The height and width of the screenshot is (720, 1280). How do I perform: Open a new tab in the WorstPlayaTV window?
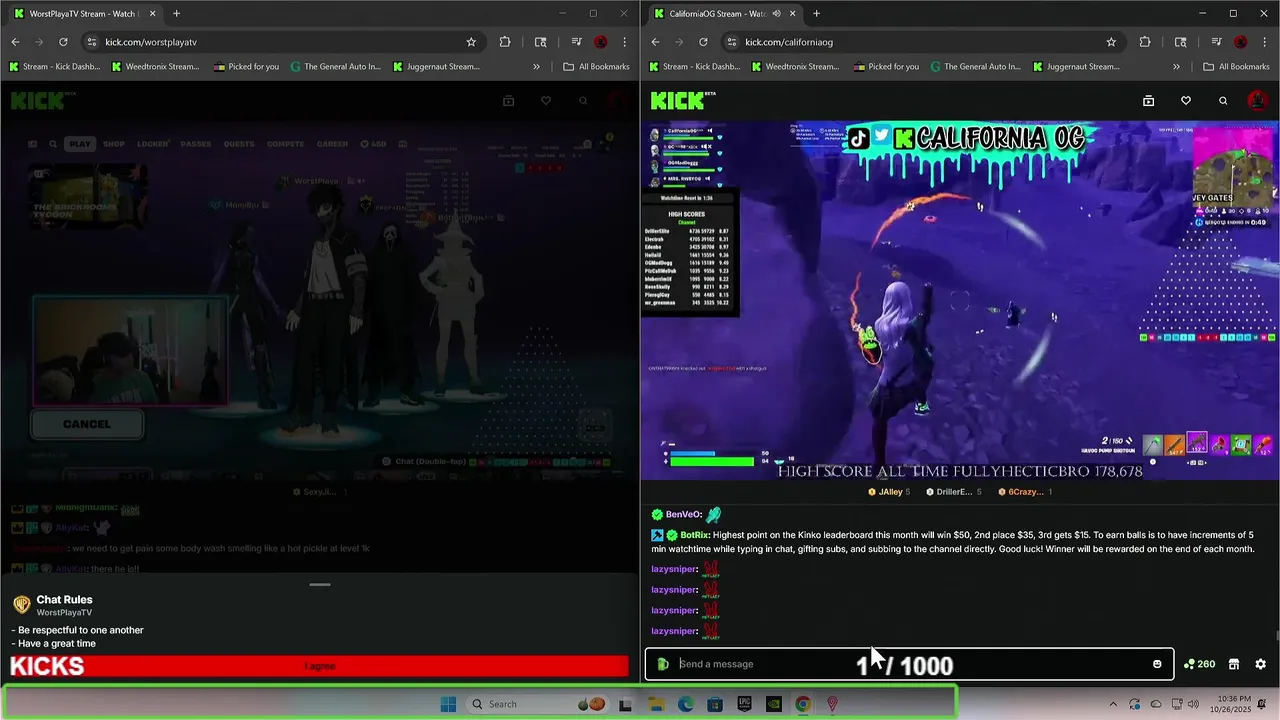(176, 14)
